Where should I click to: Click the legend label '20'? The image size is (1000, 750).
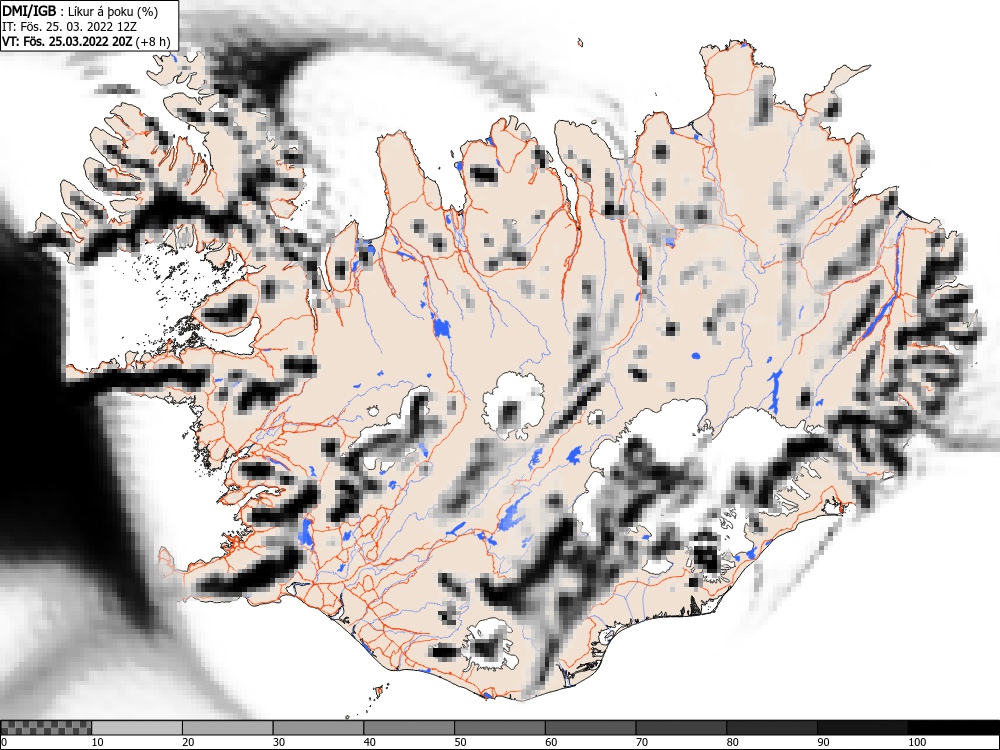(x=188, y=742)
